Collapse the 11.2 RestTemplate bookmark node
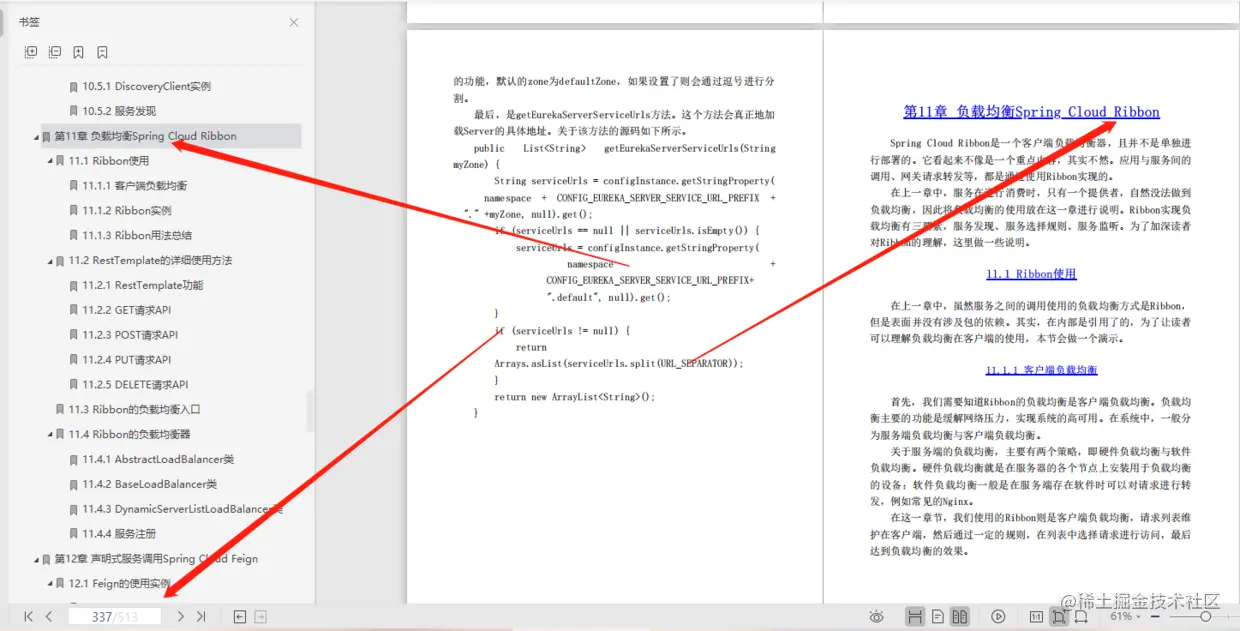1240x631 pixels. pos(51,261)
